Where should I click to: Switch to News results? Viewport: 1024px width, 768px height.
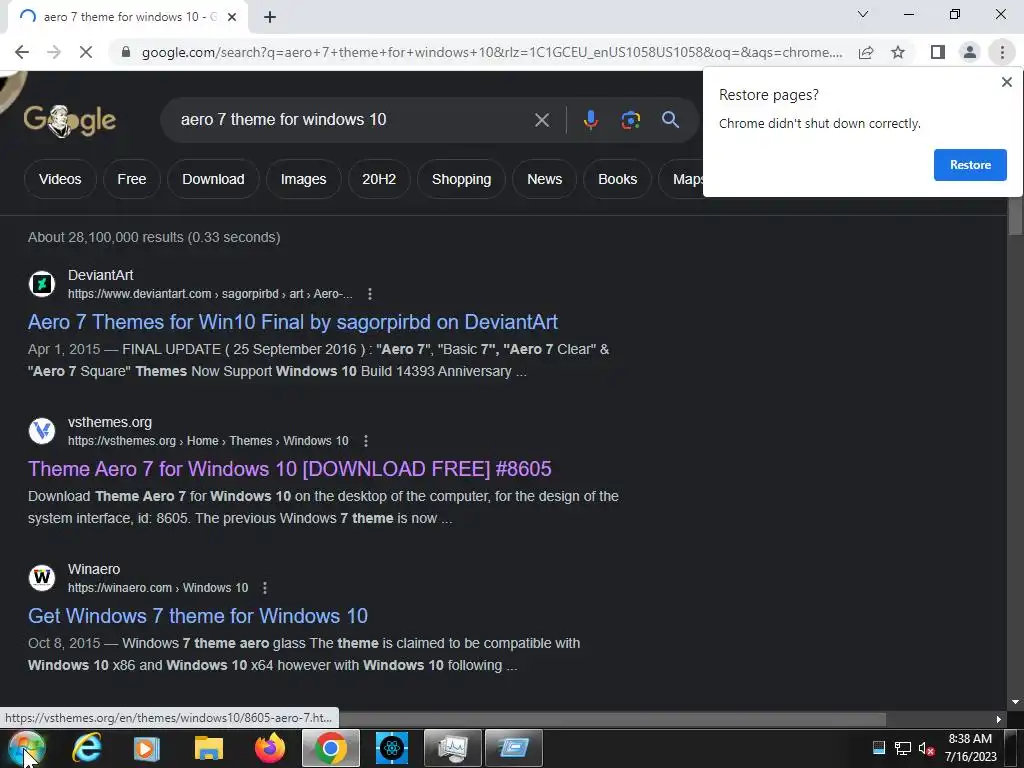545,179
